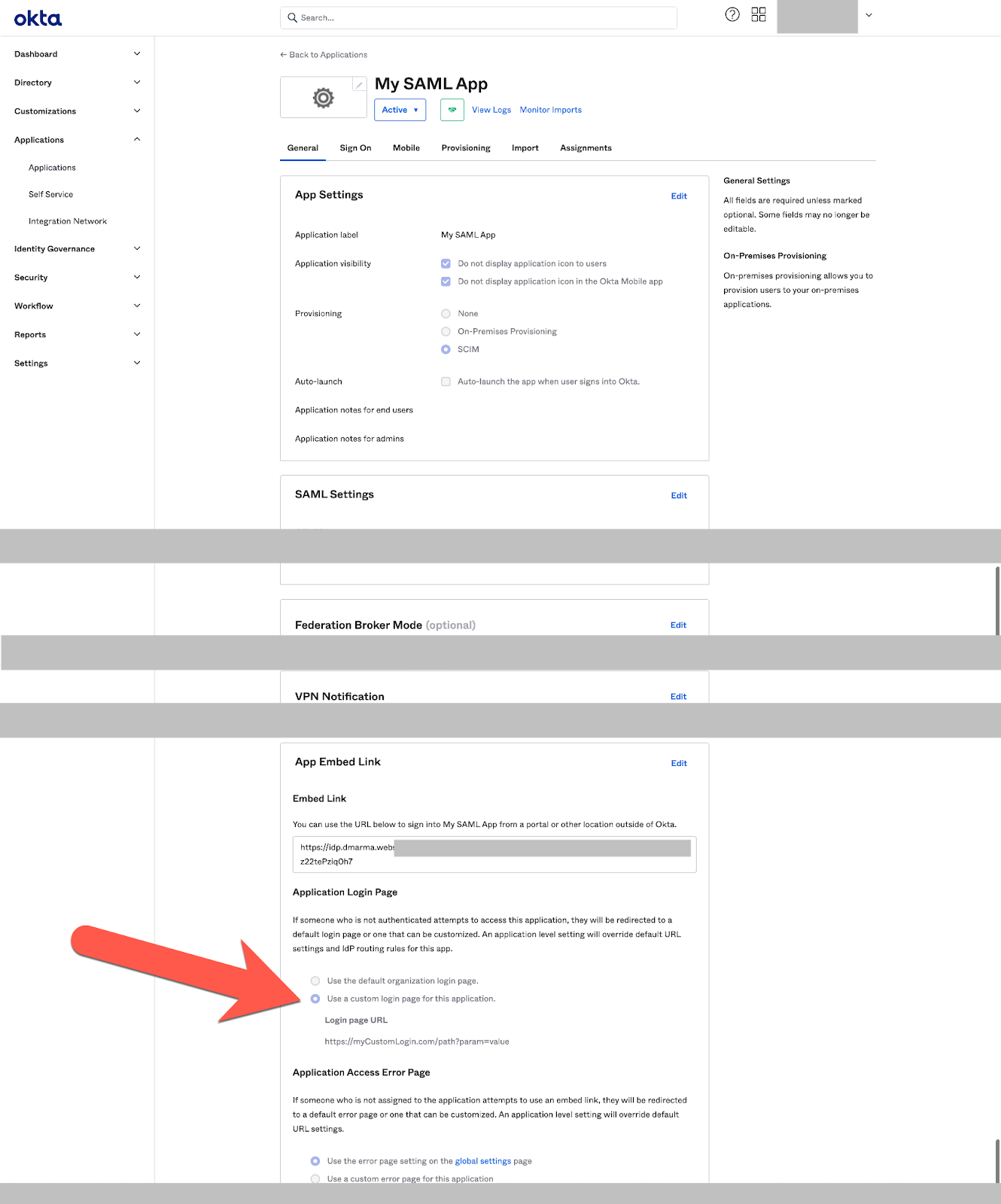This screenshot has width=1001, height=1204.
Task: Open the user account dropdown chevron
Action: pos(869,15)
